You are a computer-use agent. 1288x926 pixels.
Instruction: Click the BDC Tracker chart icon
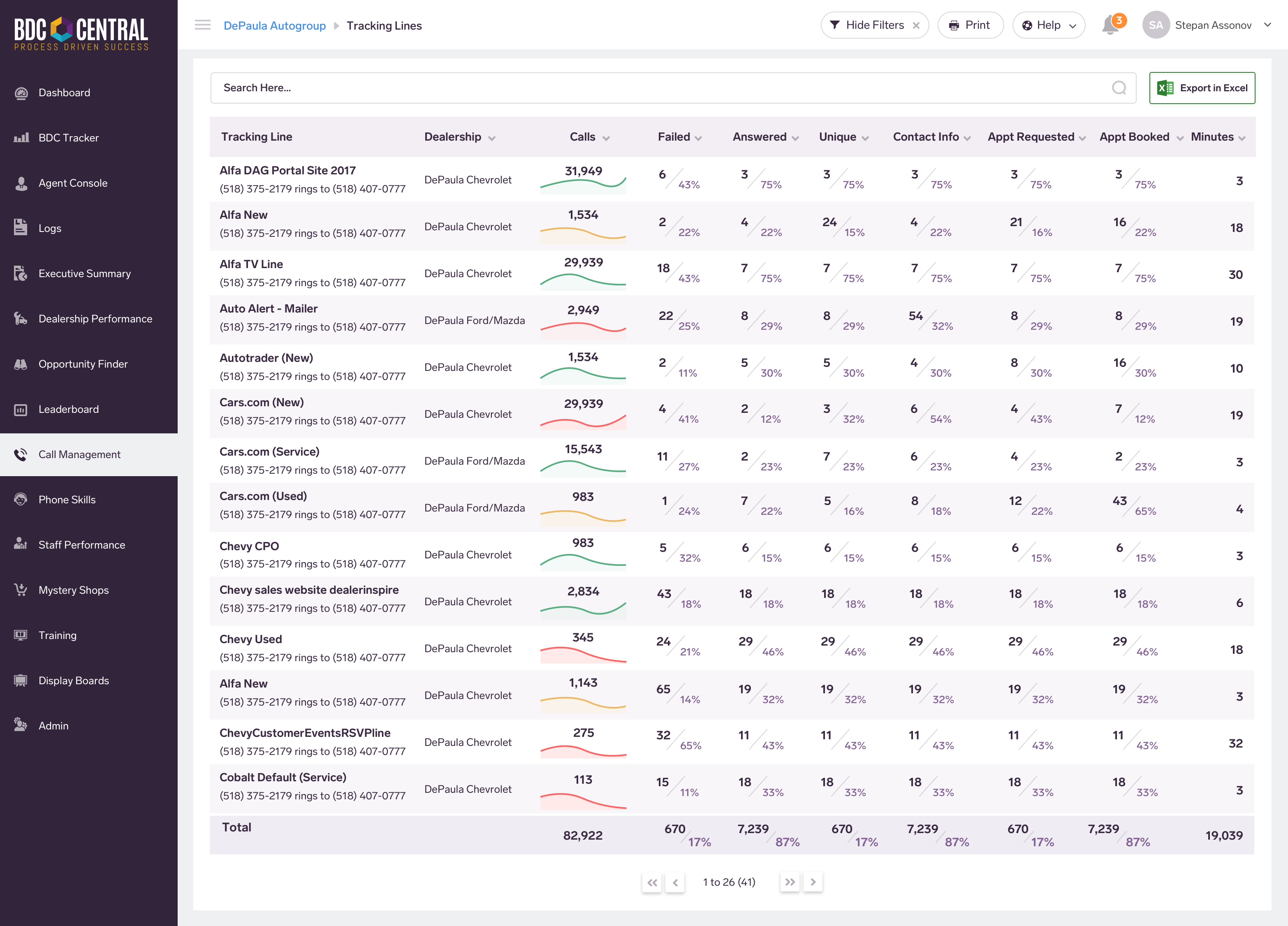click(21, 138)
